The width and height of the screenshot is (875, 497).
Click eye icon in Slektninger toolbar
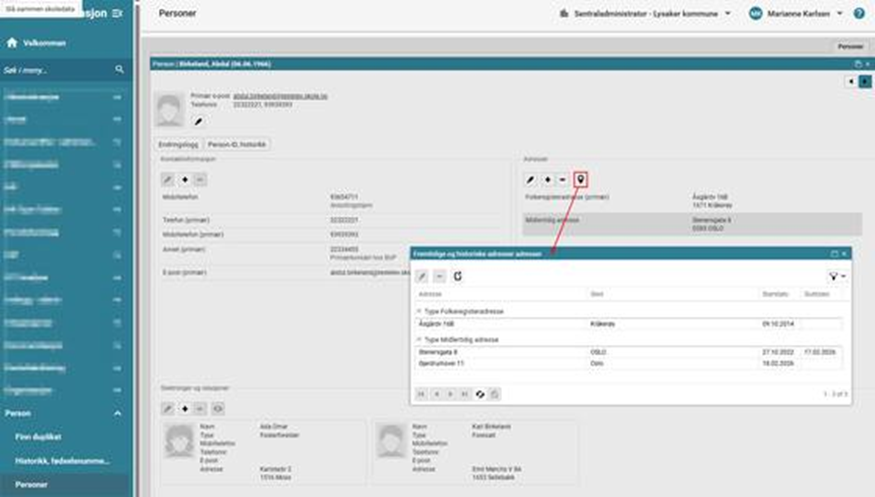[217, 409]
